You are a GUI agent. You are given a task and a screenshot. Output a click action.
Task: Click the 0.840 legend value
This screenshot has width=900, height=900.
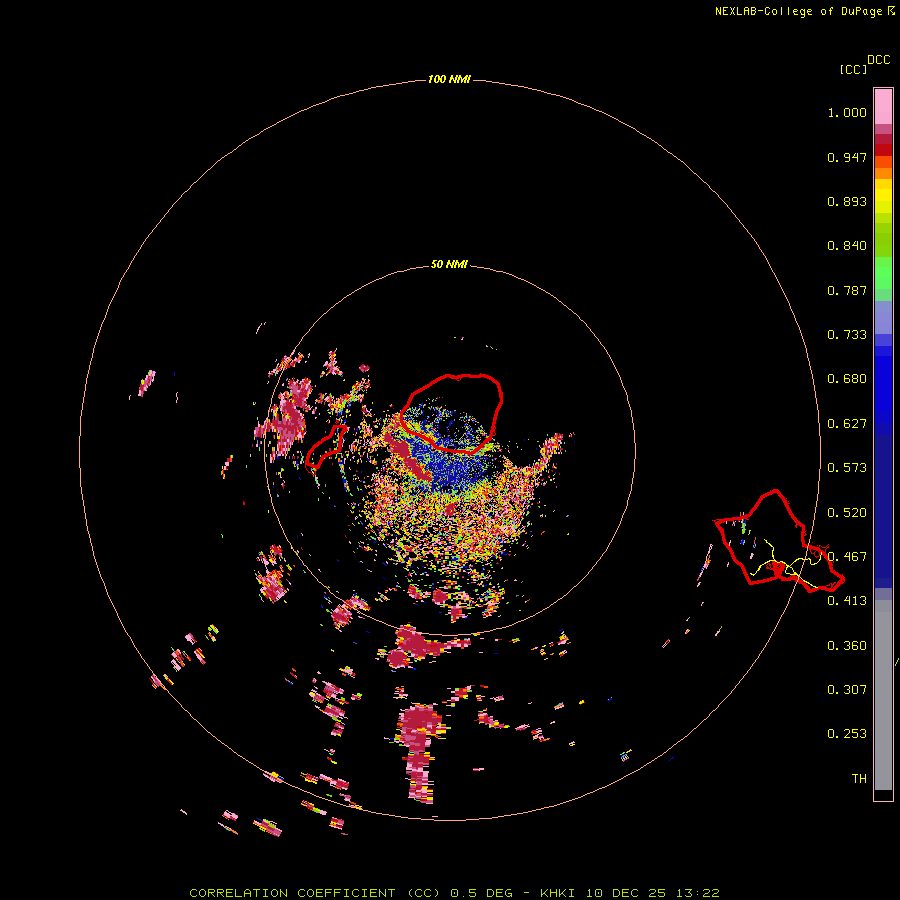[847, 246]
